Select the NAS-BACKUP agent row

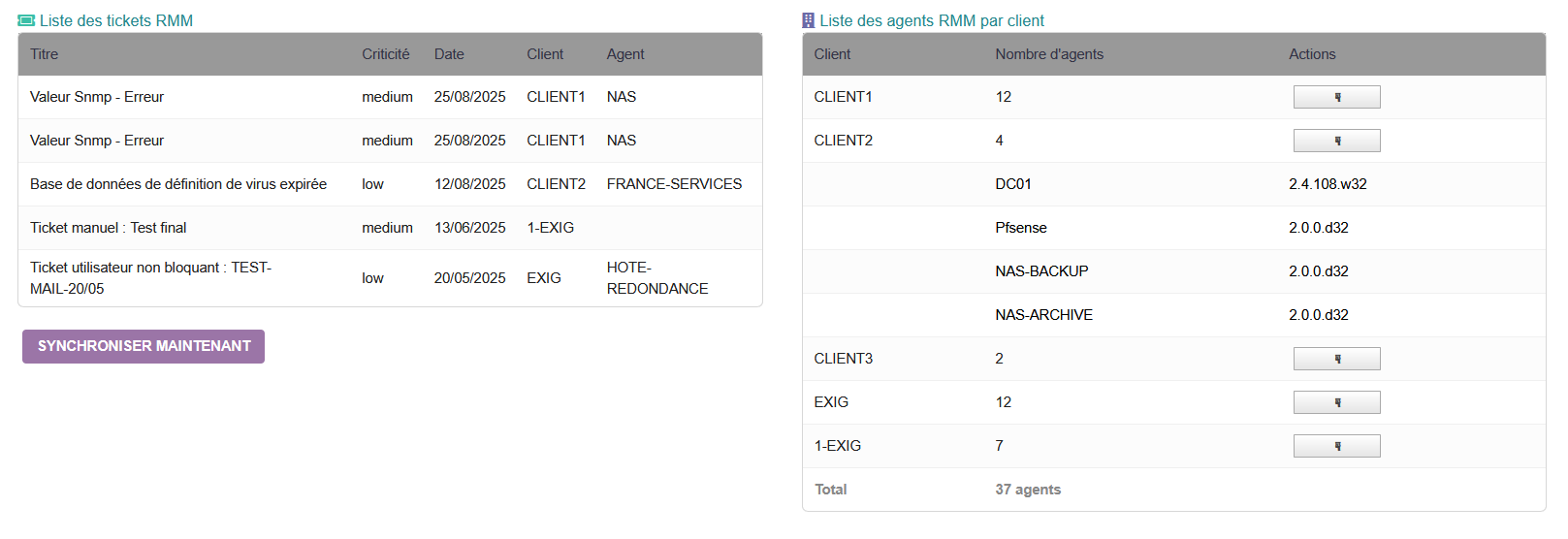(x=1041, y=271)
